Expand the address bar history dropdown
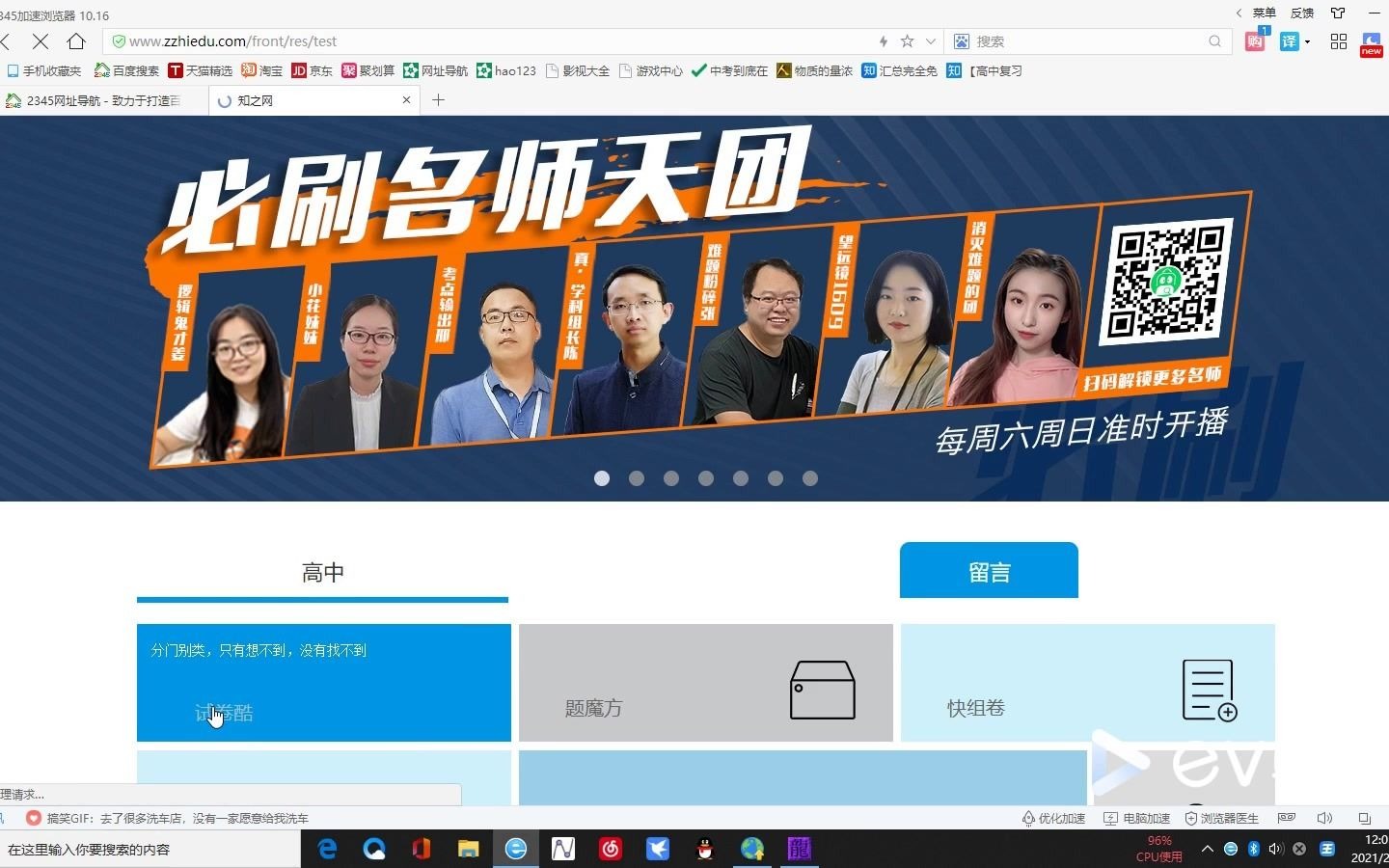The image size is (1389, 868). point(930,41)
